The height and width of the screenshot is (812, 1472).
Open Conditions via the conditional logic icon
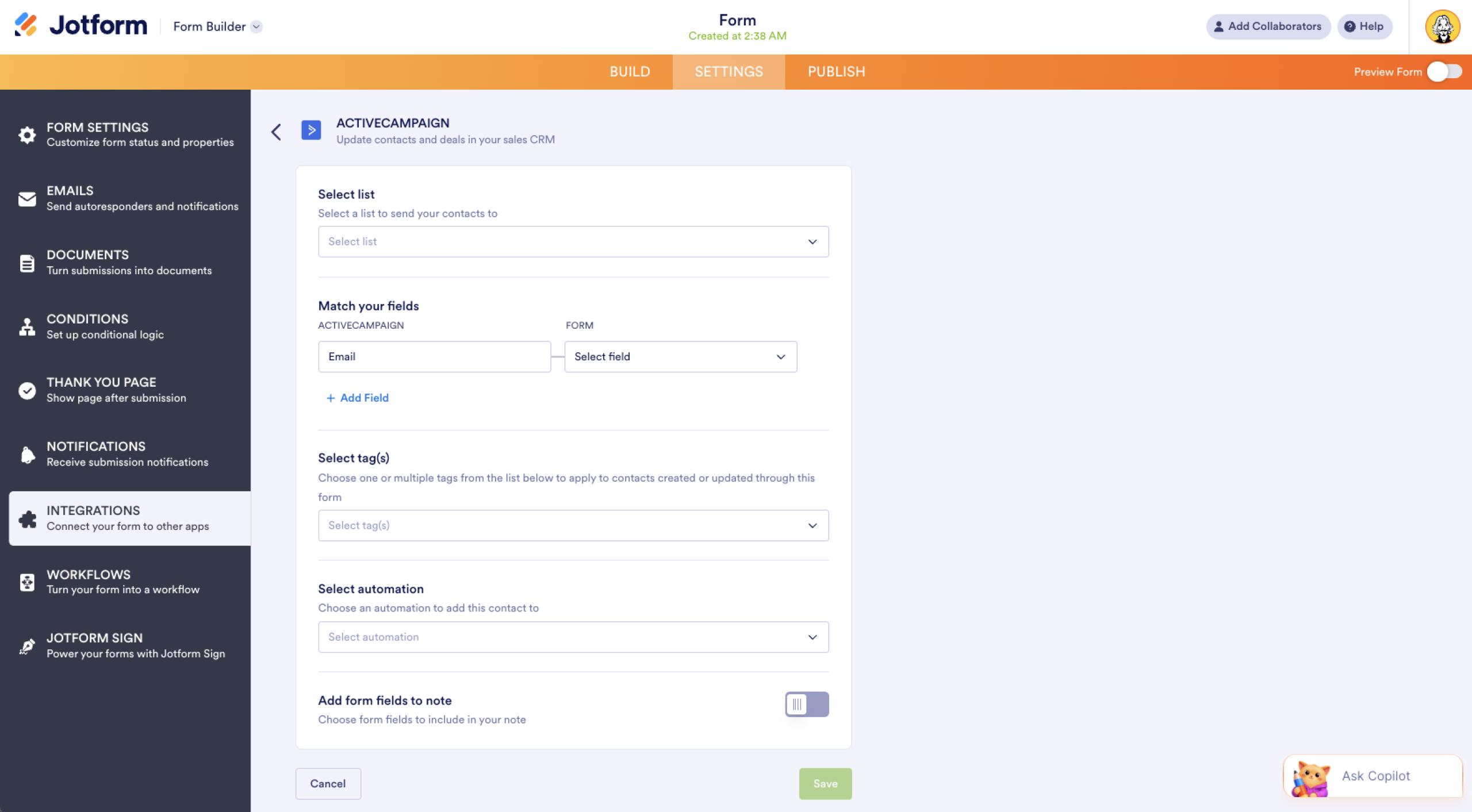coord(27,326)
